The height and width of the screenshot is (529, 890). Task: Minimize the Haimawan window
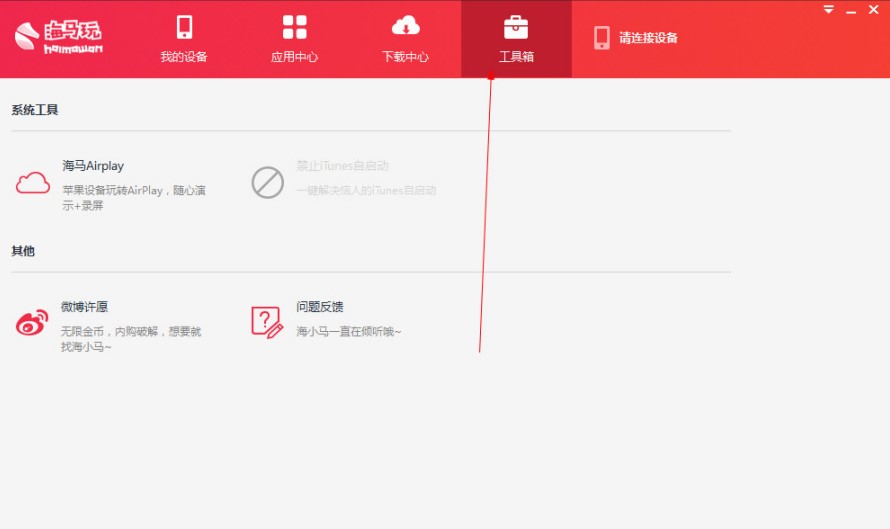(x=851, y=11)
